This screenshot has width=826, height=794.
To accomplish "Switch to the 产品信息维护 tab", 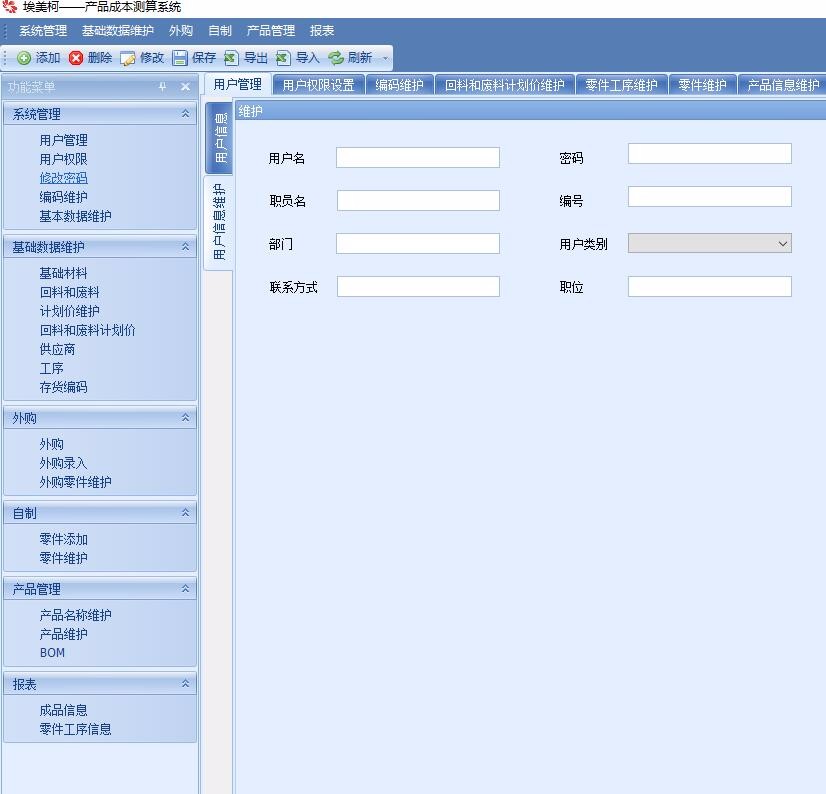I will (783, 85).
